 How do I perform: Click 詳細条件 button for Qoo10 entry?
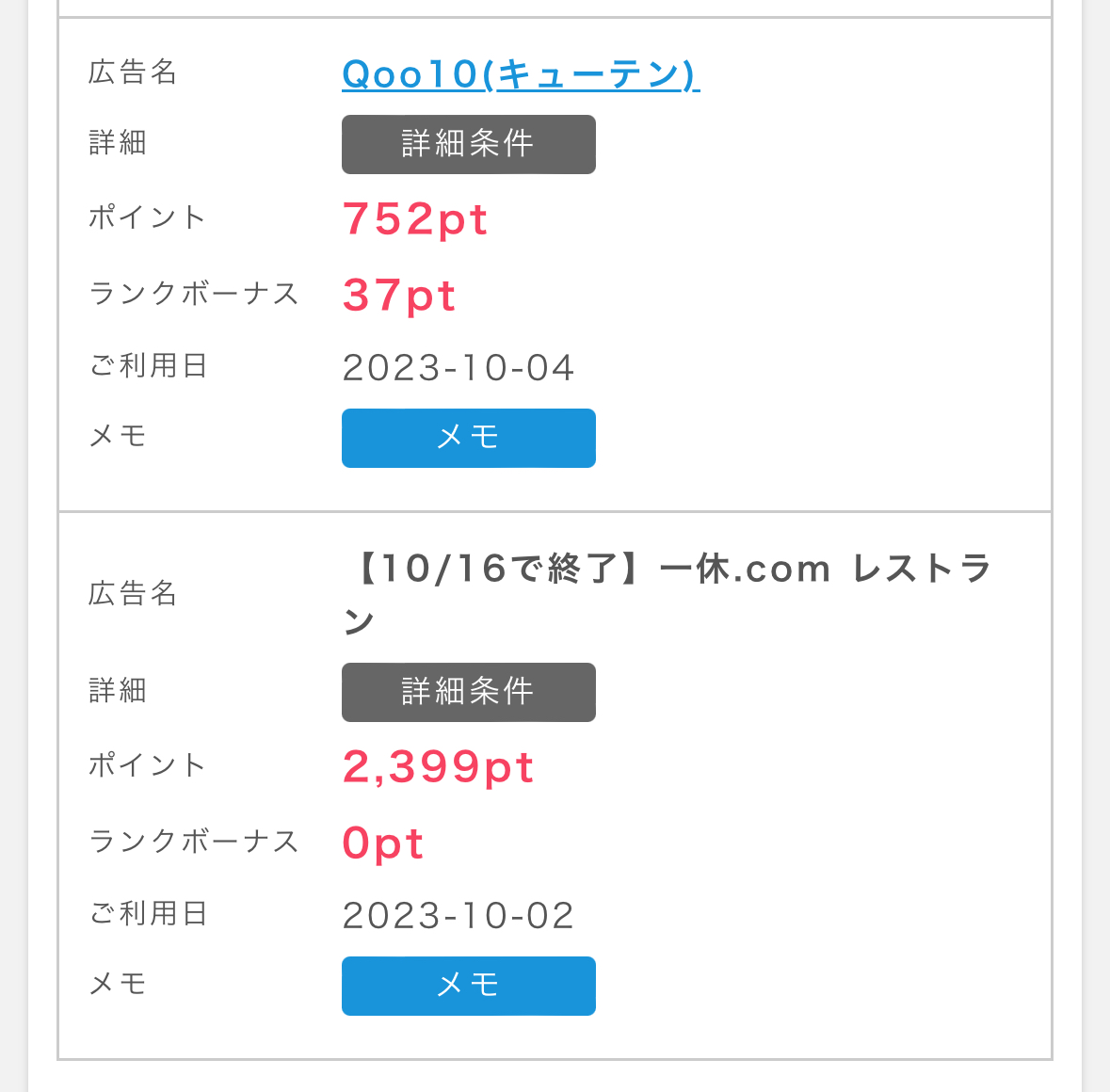tap(468, 144)
